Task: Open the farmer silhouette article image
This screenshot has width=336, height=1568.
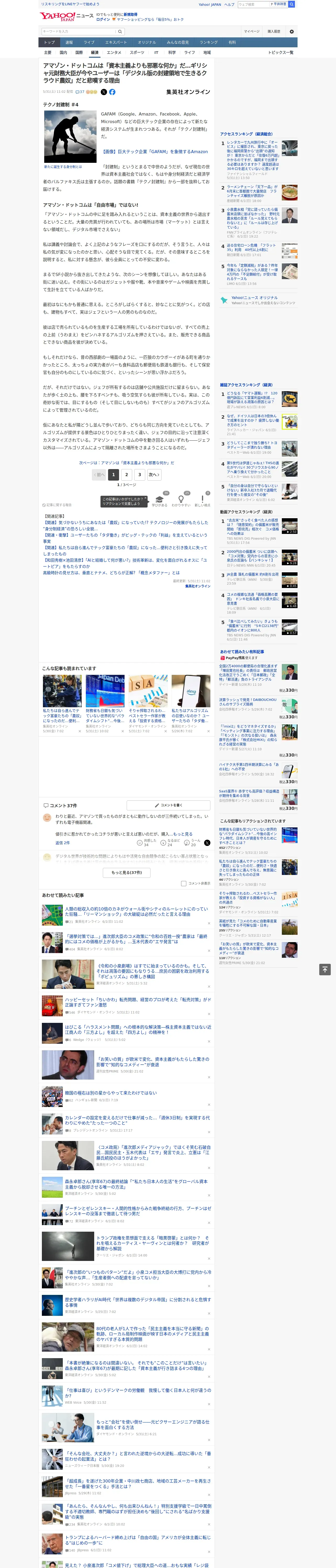Action: coord(70,136)
